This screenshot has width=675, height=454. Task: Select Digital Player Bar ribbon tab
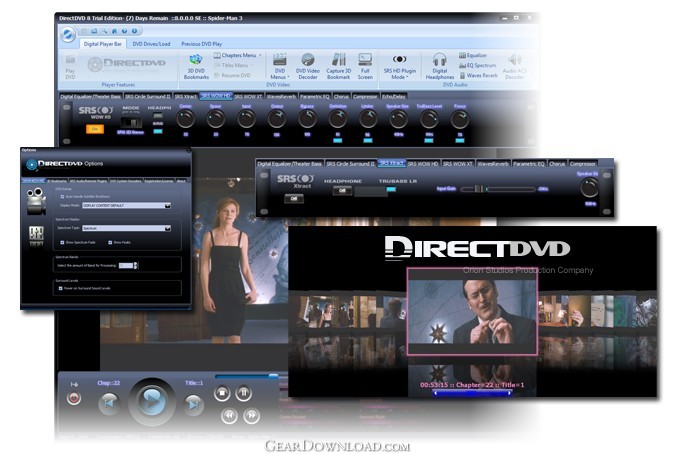(x=102, y=44)
